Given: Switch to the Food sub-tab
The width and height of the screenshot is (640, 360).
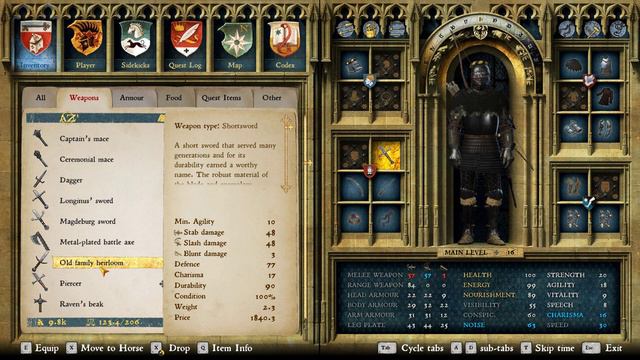Looking at the screenshot, I should 174,98.
